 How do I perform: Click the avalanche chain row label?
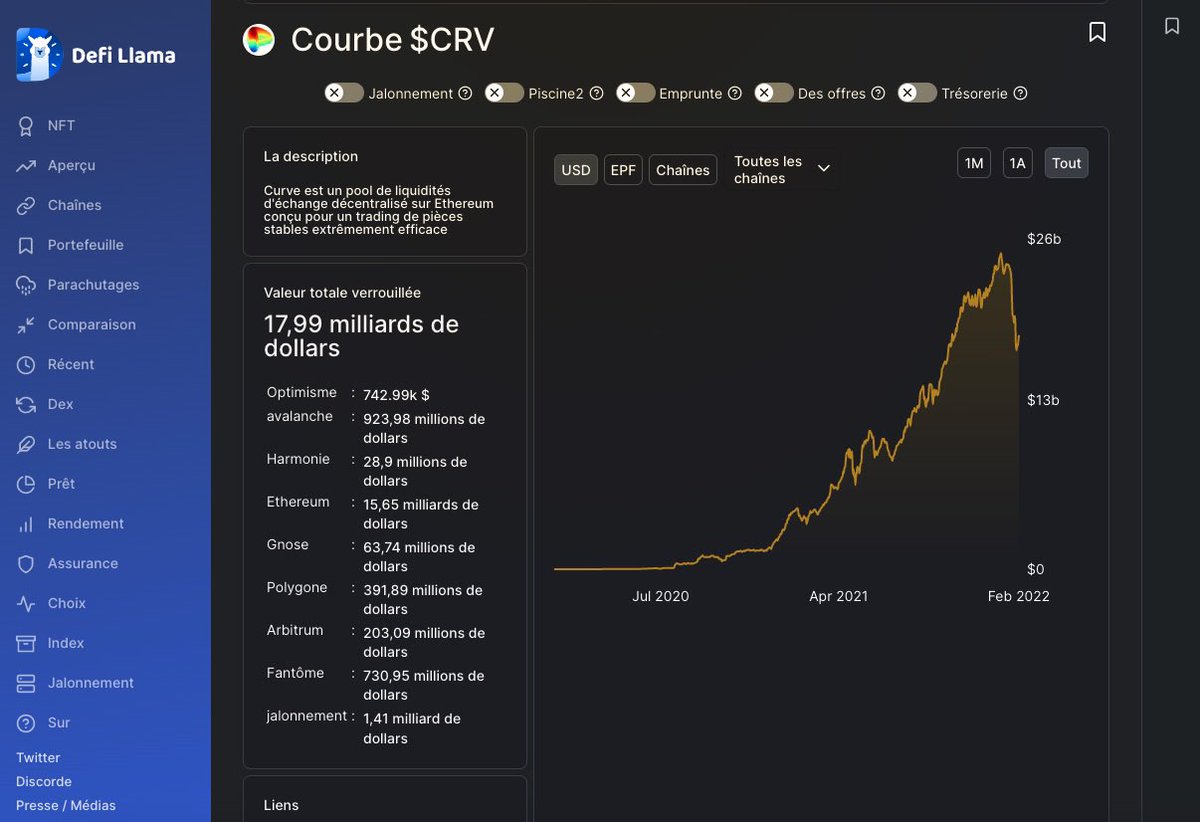pyautogui.click(x=300, y=416)
